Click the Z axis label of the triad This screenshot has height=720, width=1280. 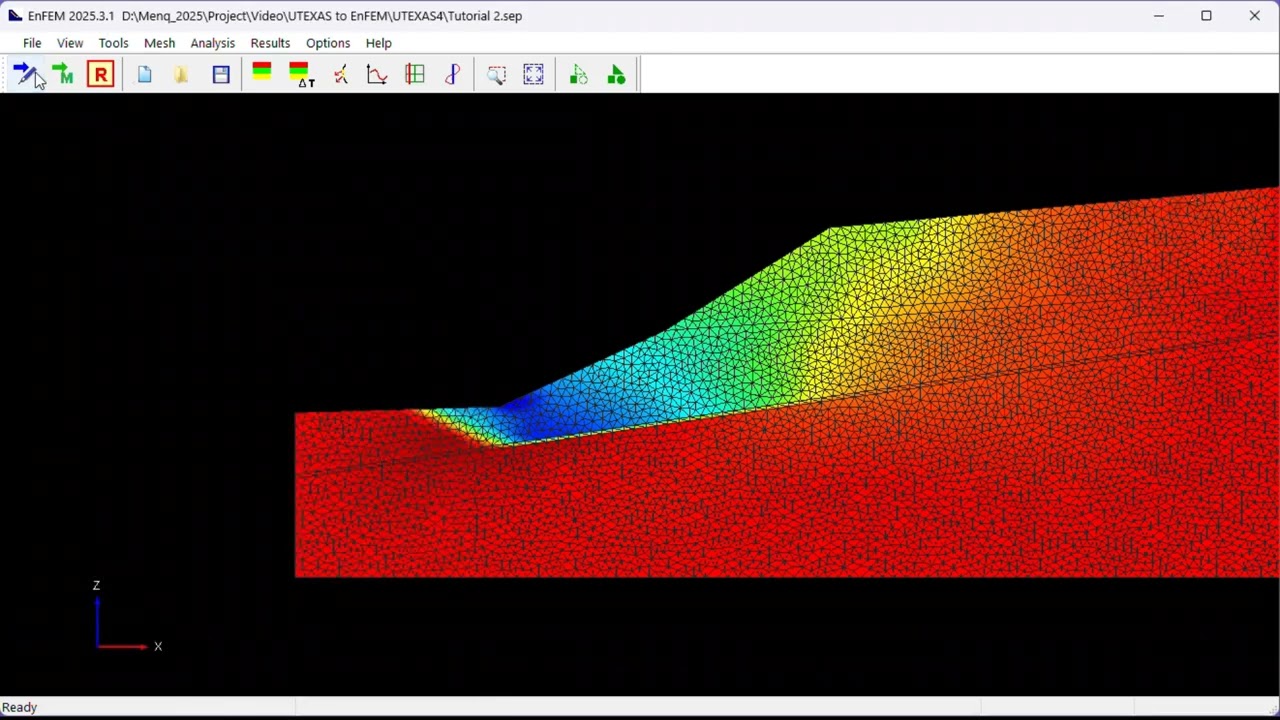click(x=97, y=585)
